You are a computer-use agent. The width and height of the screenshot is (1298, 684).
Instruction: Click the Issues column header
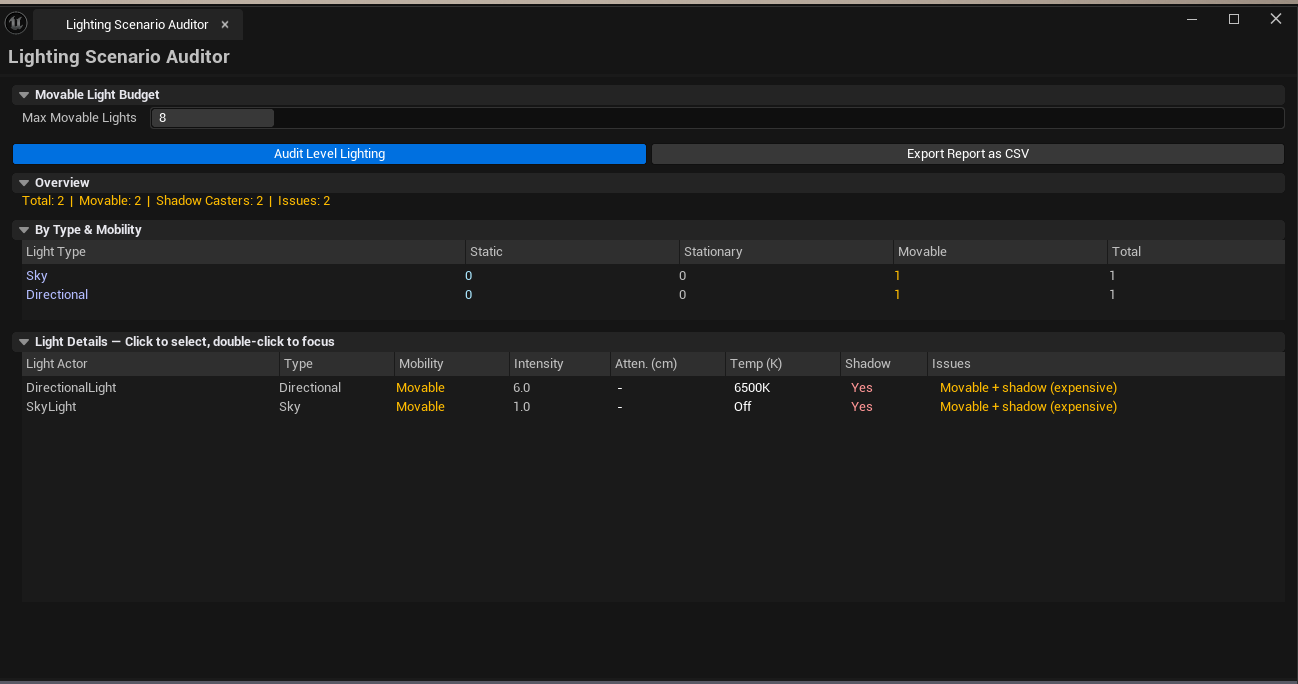coord(1106,364)
